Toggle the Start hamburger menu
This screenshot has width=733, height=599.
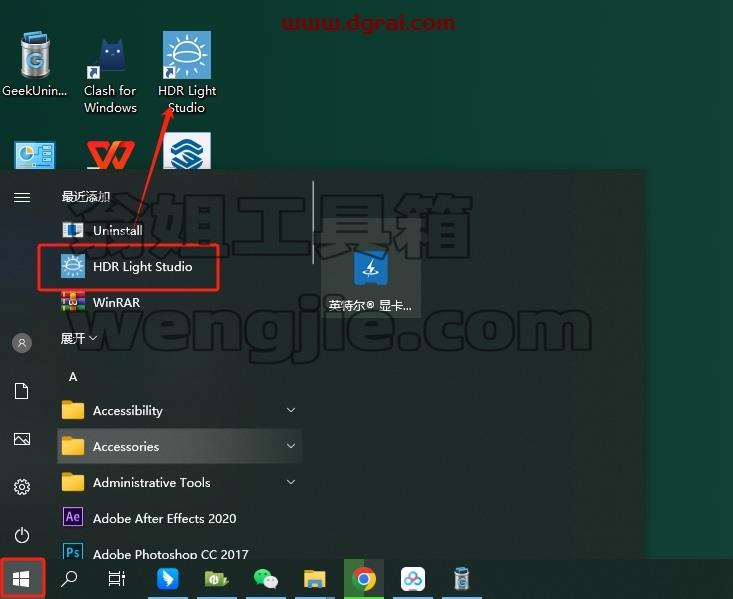pyautogui.click(x=22, y=197)
